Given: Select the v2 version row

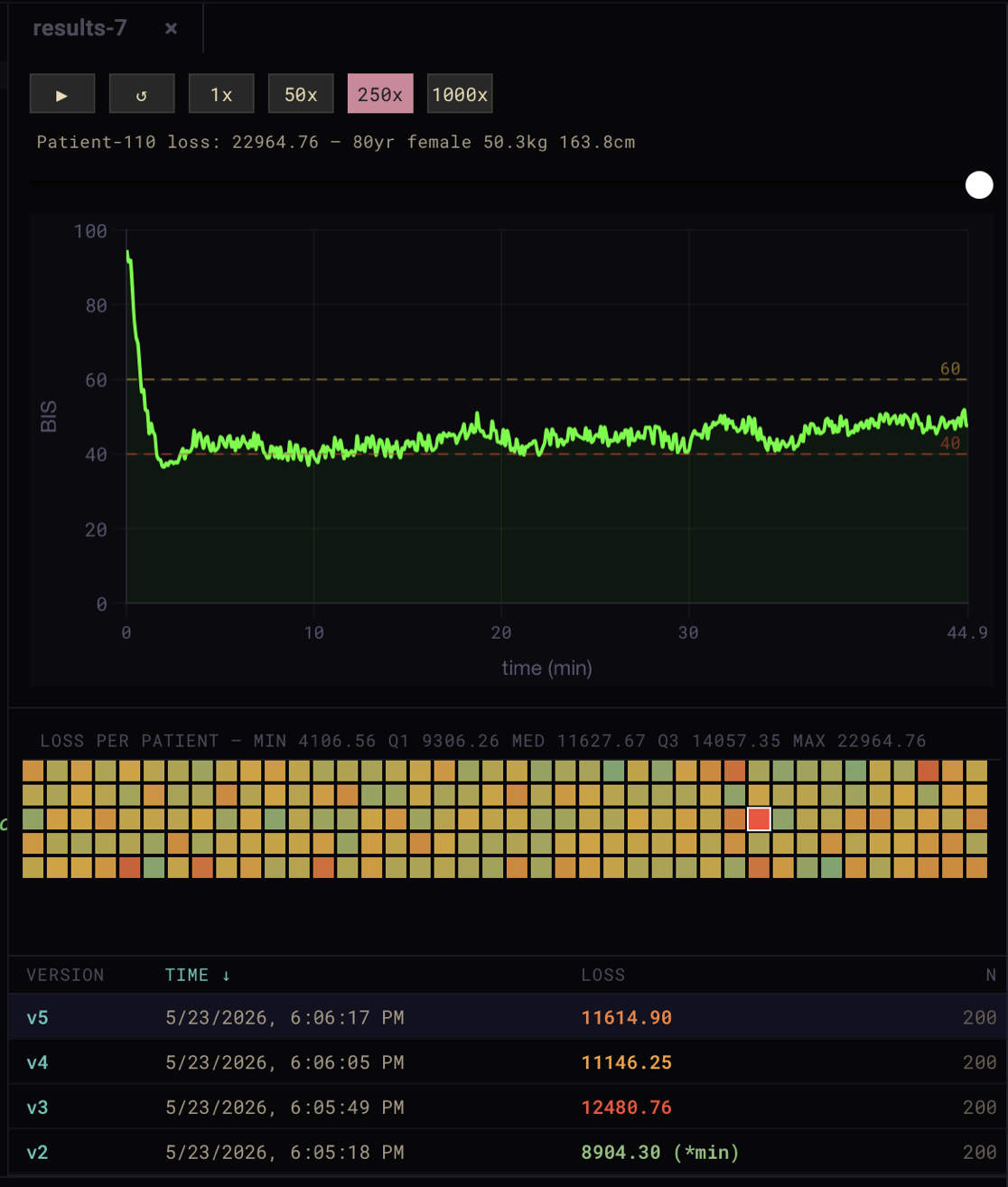Looking at the screenshot, I should tap(509, 1153).
